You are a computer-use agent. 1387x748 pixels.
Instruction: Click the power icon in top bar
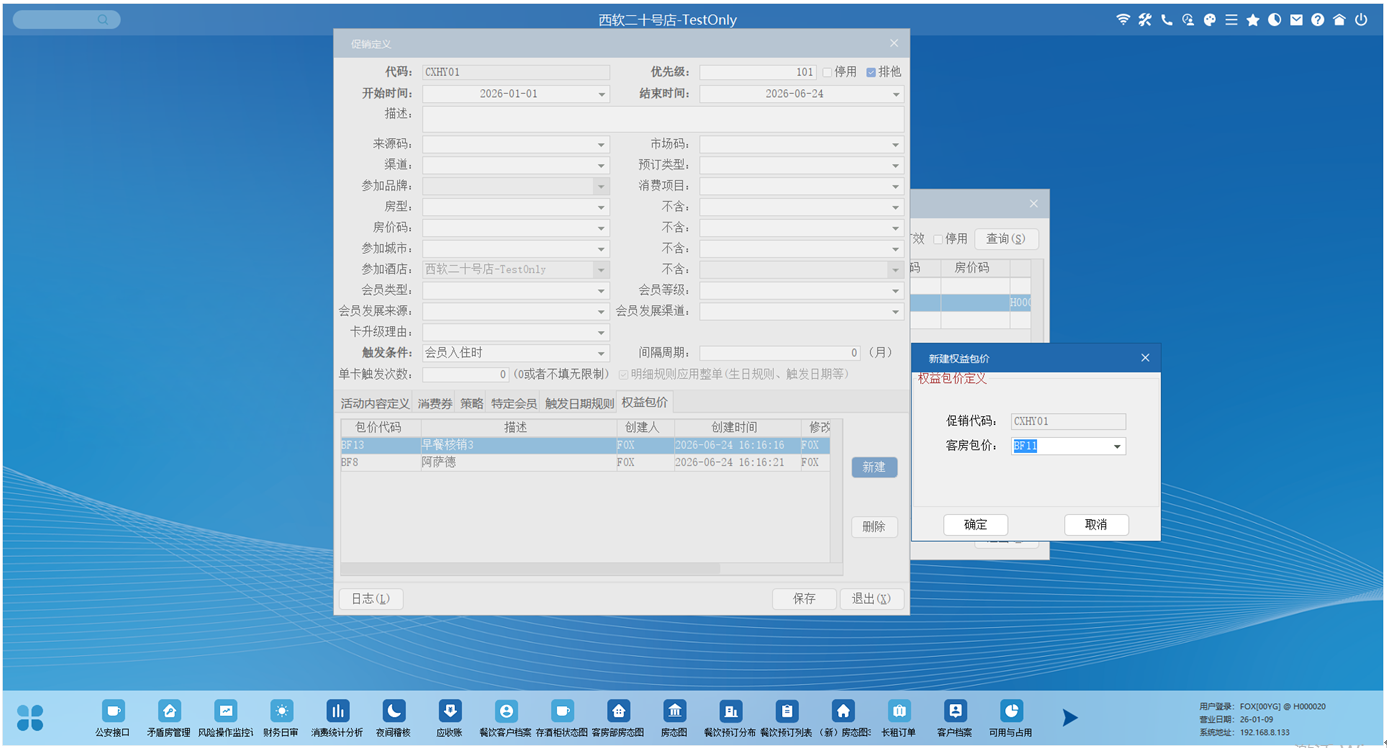pos(1361,19)
